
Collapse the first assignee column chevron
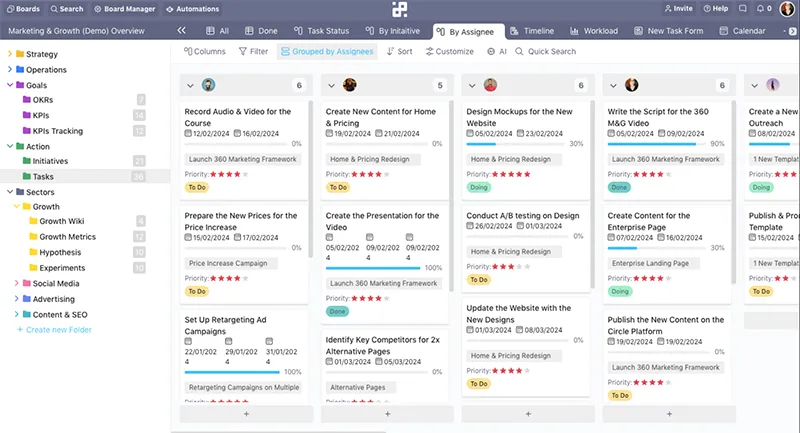click(191, 86)
